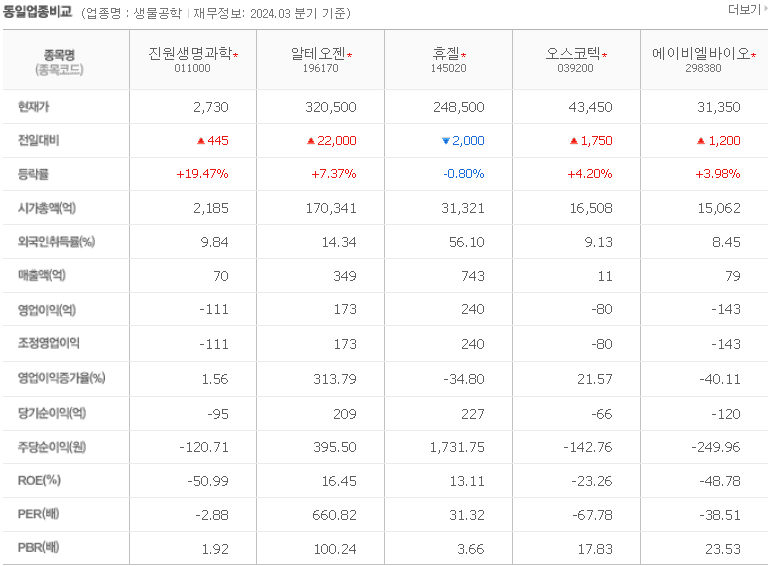
Task: Click the PBR value 23.53
Action: (723, 549)
